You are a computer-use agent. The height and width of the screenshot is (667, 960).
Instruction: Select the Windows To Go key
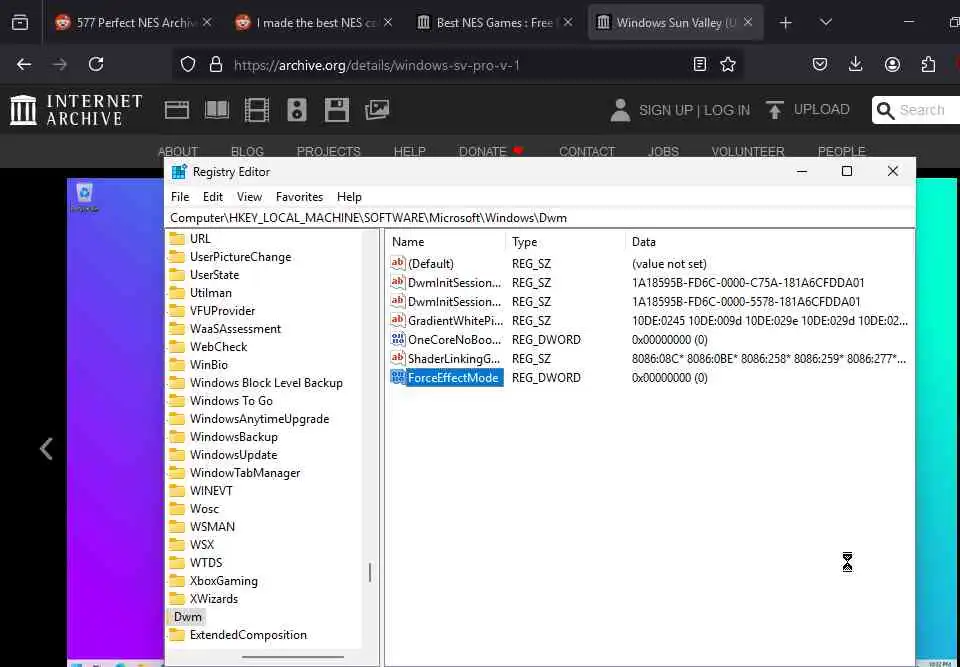point(231,401)
